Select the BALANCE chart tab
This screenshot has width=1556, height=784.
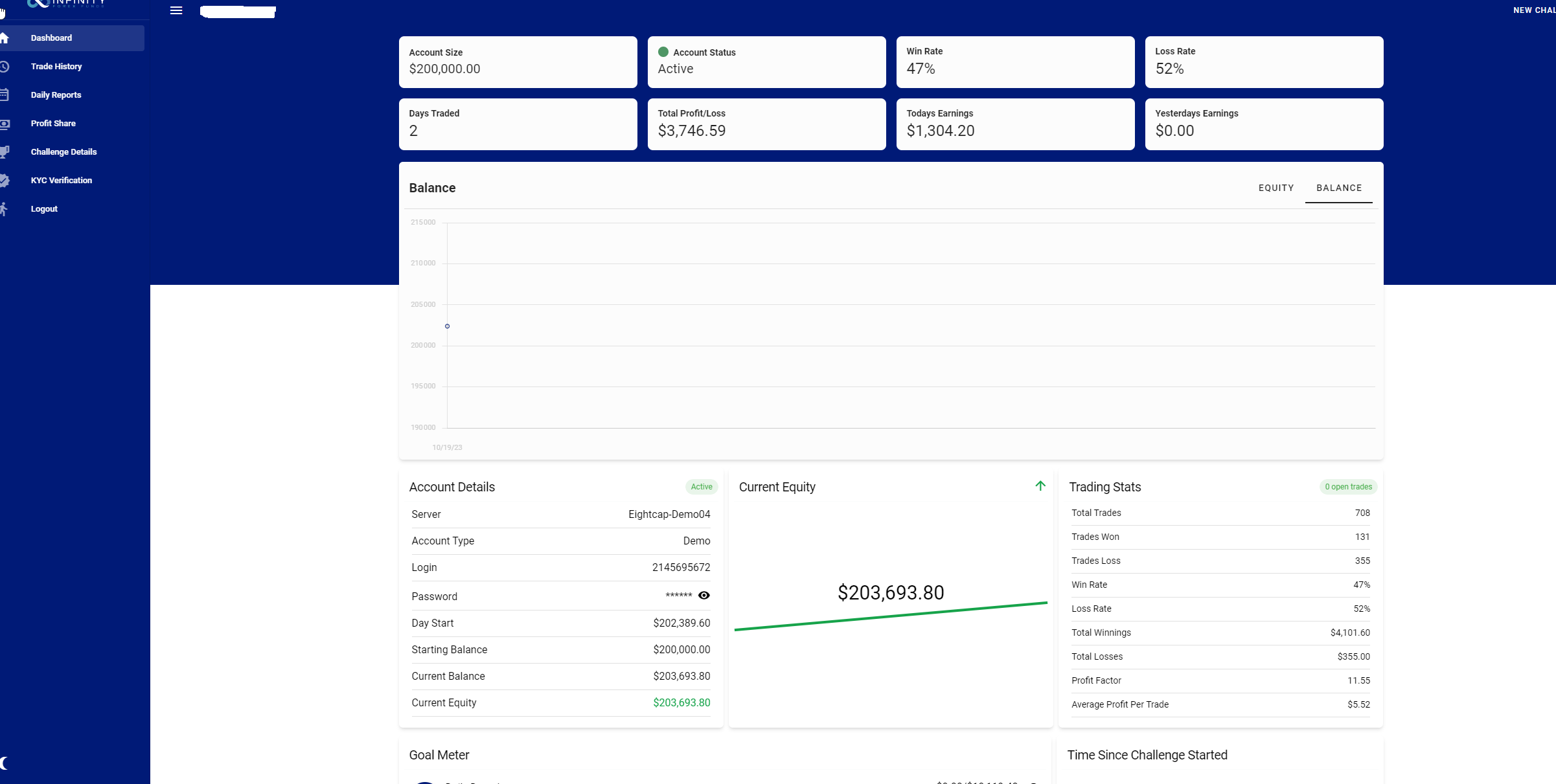[1338, 188]
